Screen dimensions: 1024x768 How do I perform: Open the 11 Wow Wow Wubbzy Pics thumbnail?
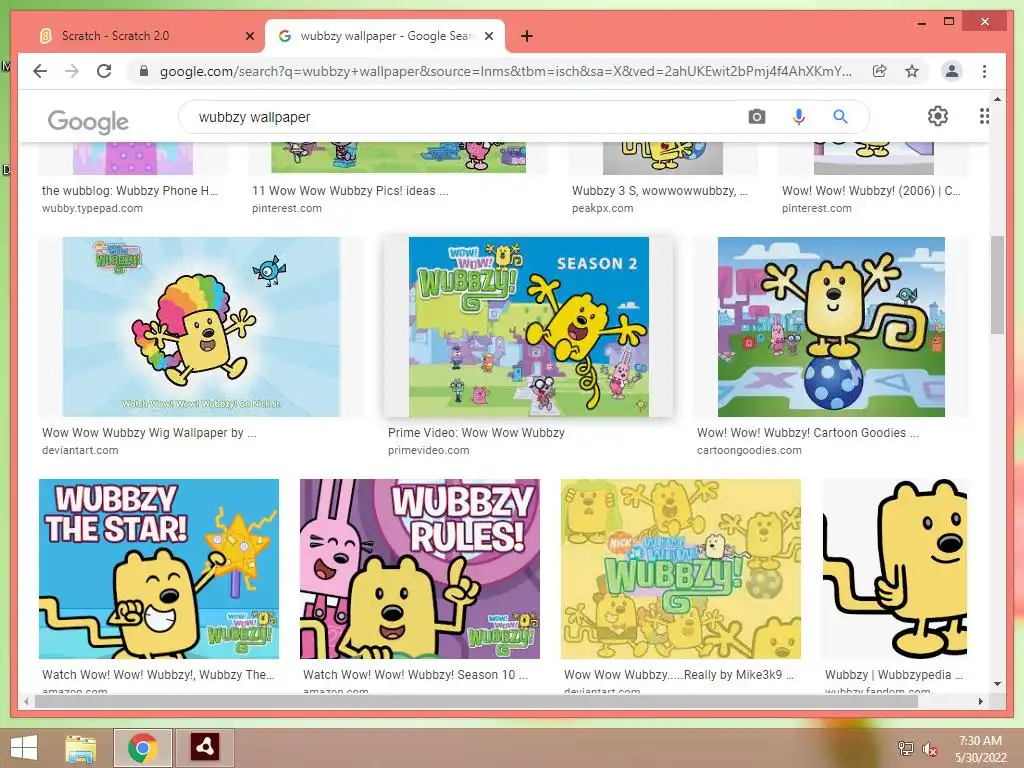point(398,158)
